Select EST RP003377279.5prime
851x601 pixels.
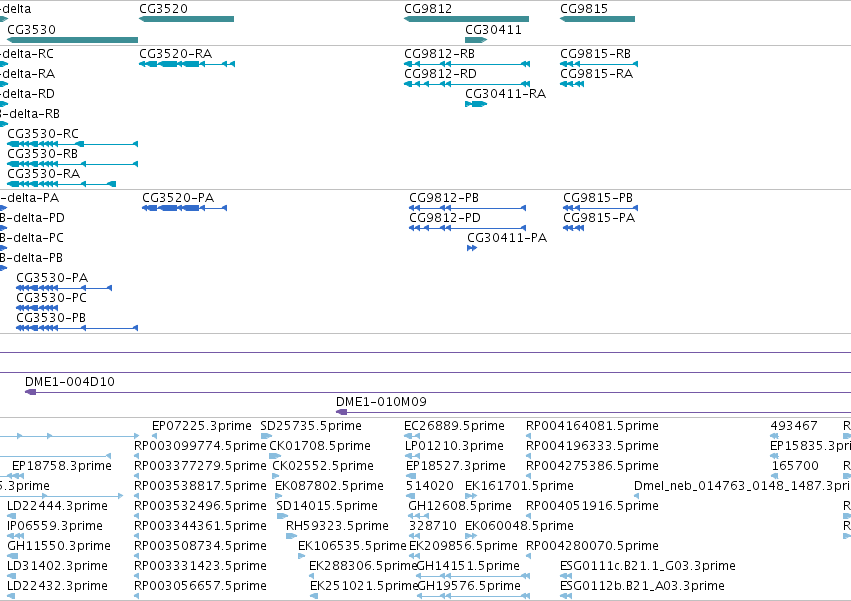coord(200,466)
